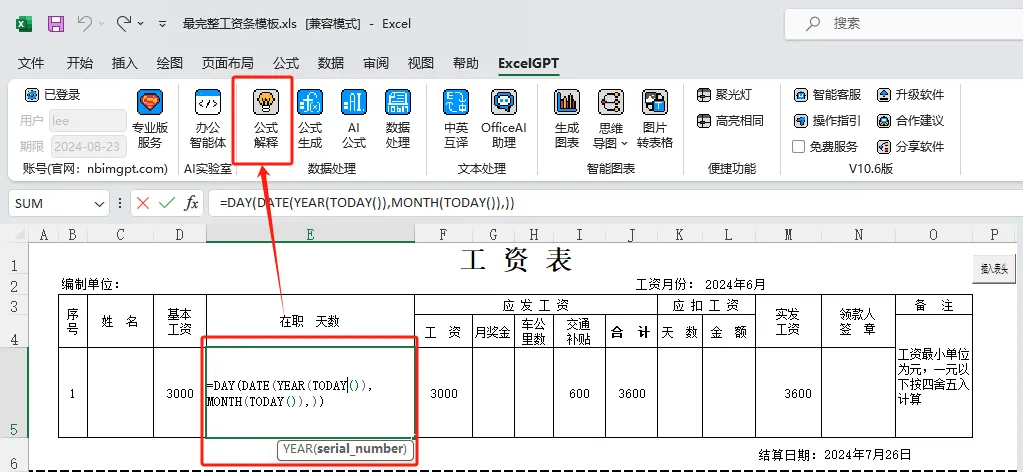This screenshot has height=472, width=1023.
Task: Select the ExcelGPT ribbon tab
Action: tap(528, 63)
